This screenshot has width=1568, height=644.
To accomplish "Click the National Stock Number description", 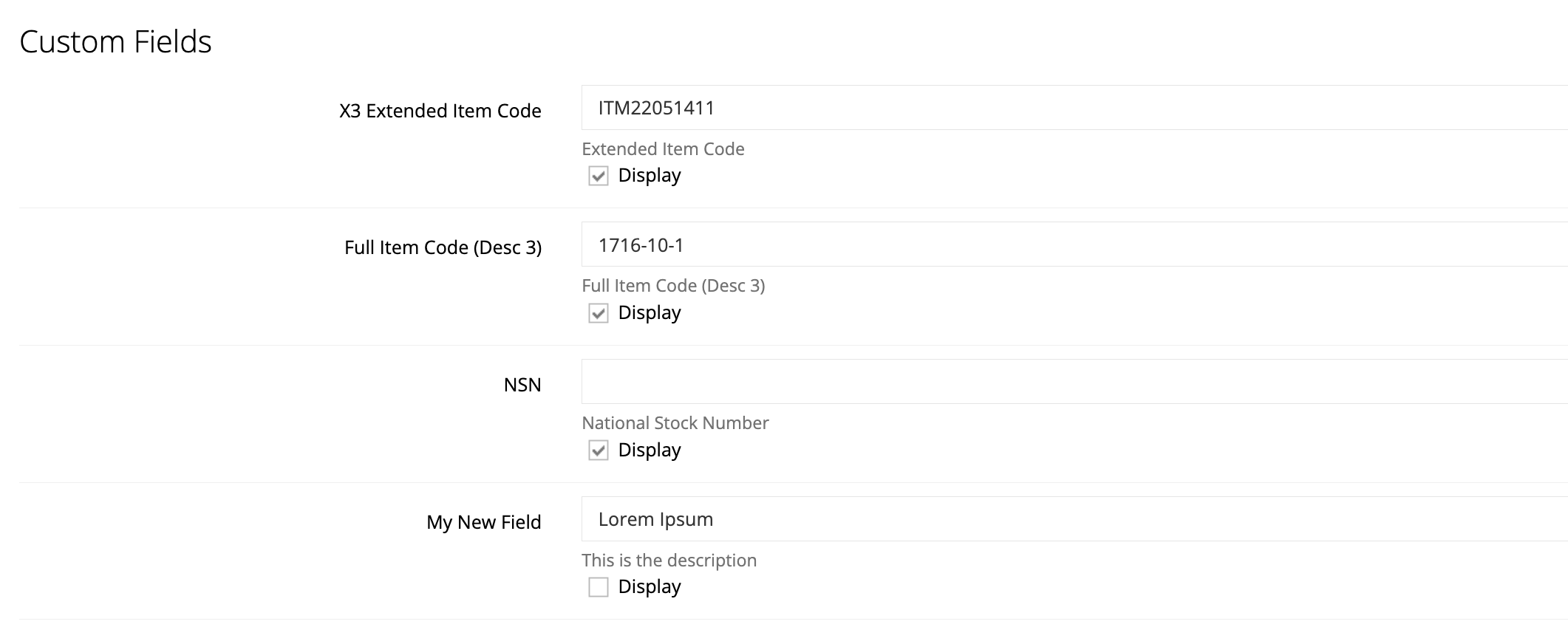I will click(x=675, y=423).
